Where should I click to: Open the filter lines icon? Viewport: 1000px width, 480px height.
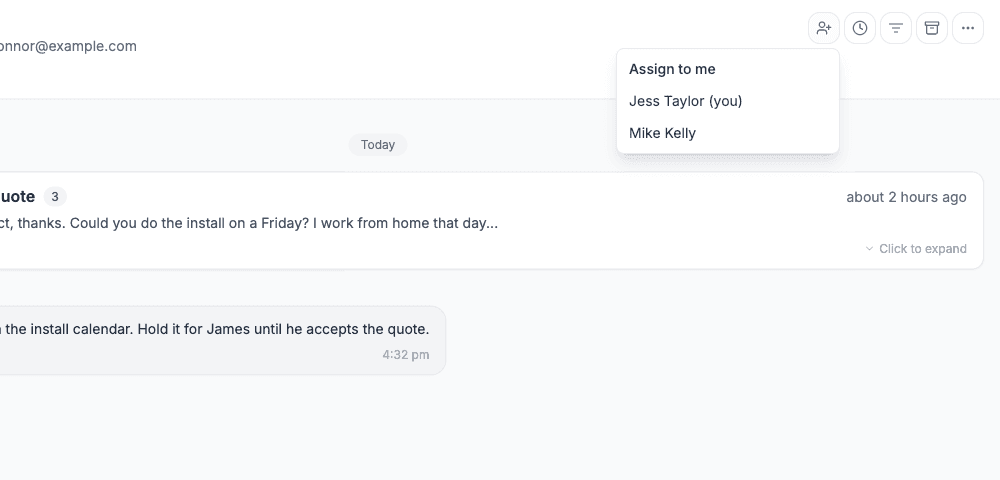(896, 29)
